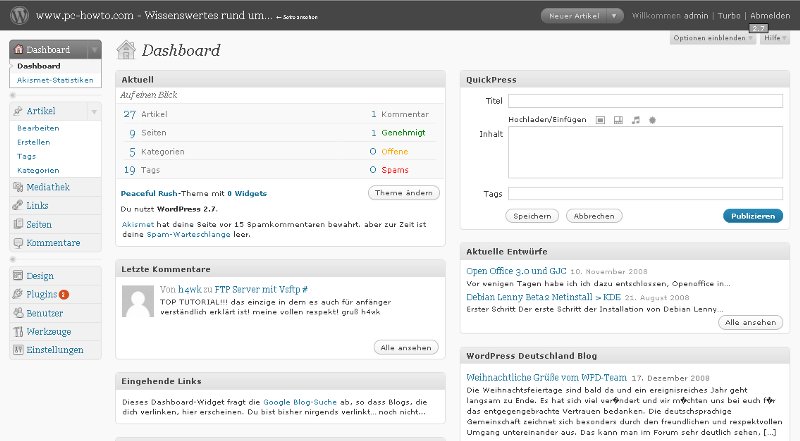
Task: Click the Design icon in sidebar
Action: (x=18, y=276)
